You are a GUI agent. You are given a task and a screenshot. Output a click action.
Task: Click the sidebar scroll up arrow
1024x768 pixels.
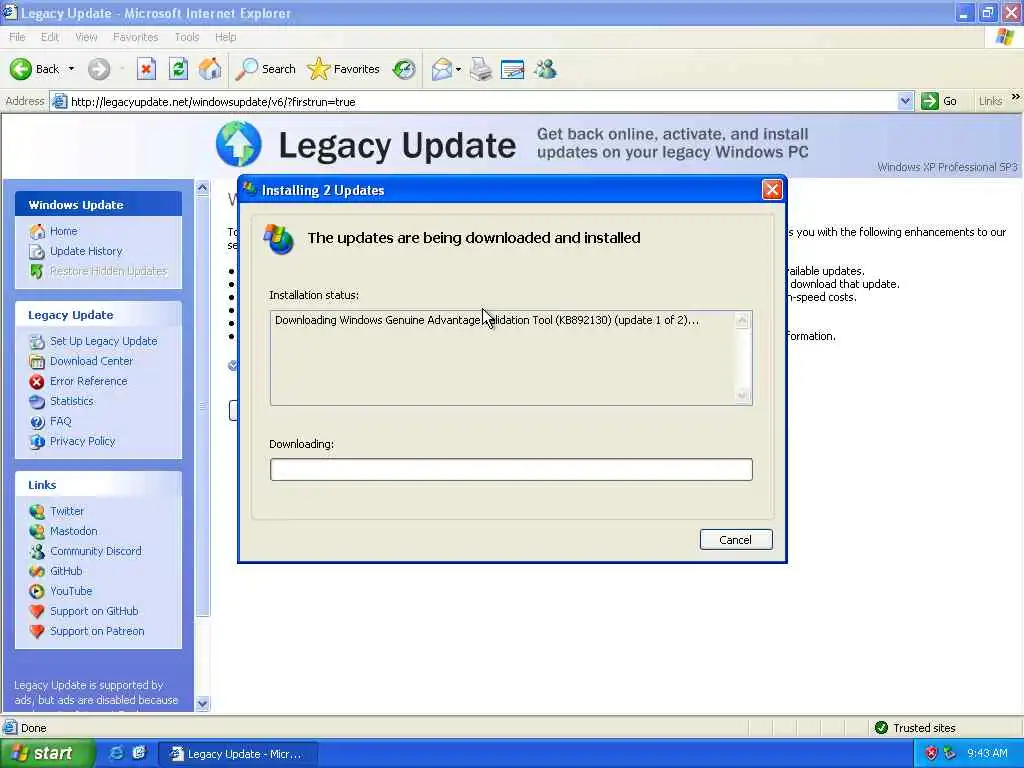tap(202, 188)
